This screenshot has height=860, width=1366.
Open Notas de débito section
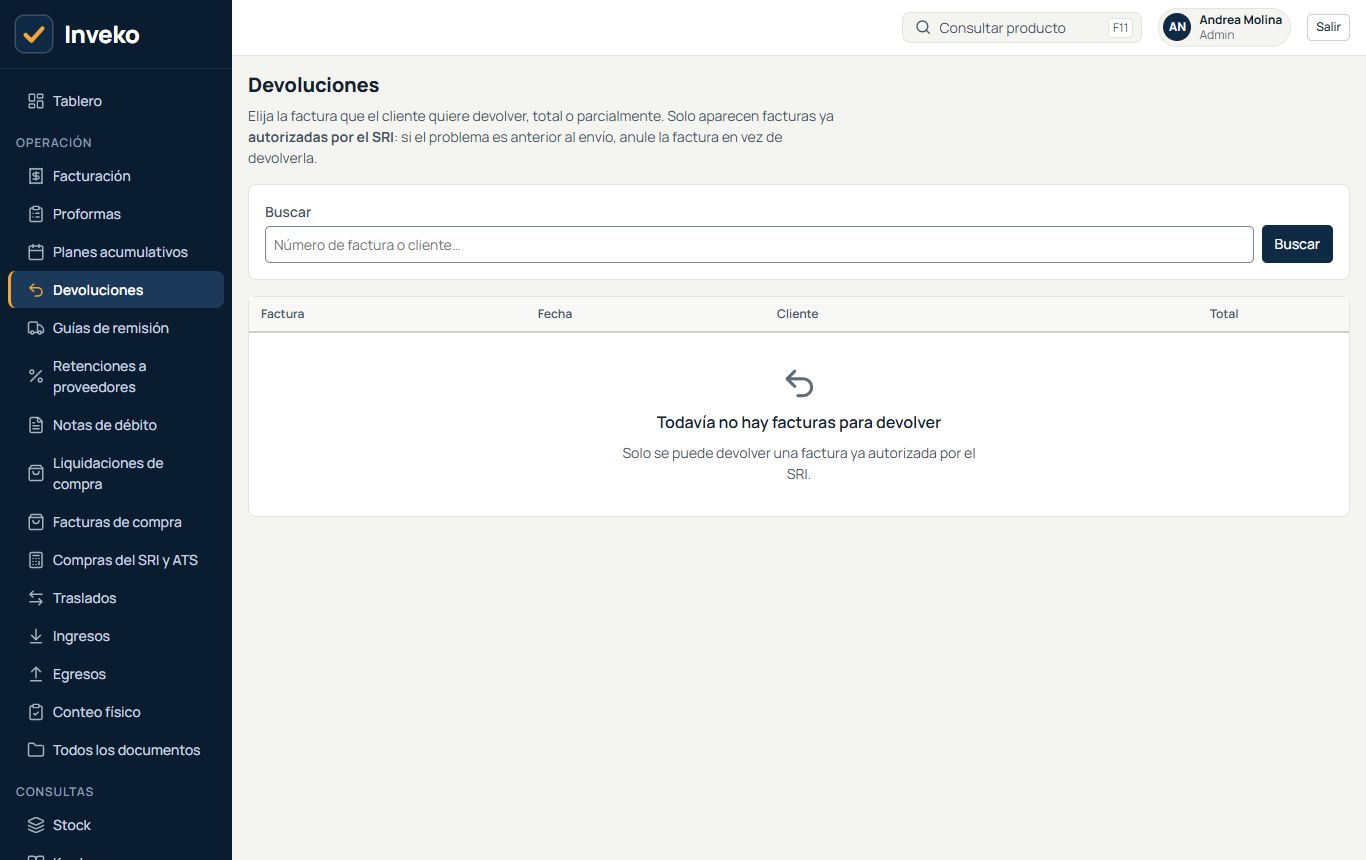(x=116, y=425)
